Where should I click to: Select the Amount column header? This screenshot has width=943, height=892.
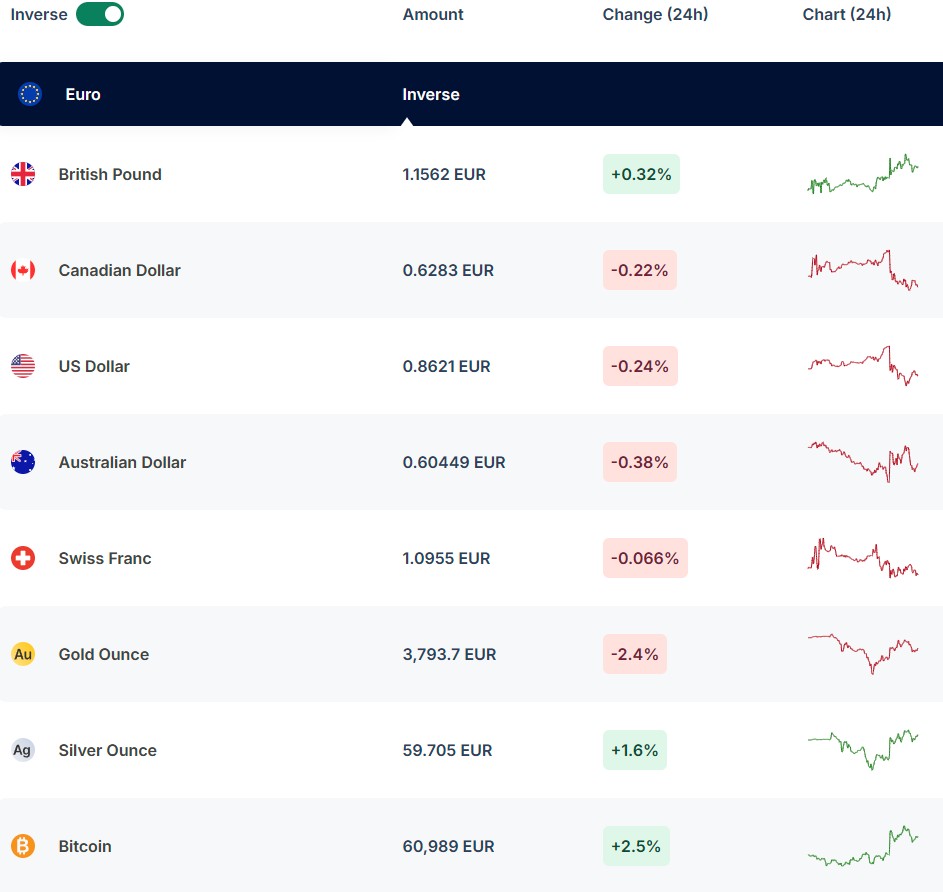pos(433,14)
